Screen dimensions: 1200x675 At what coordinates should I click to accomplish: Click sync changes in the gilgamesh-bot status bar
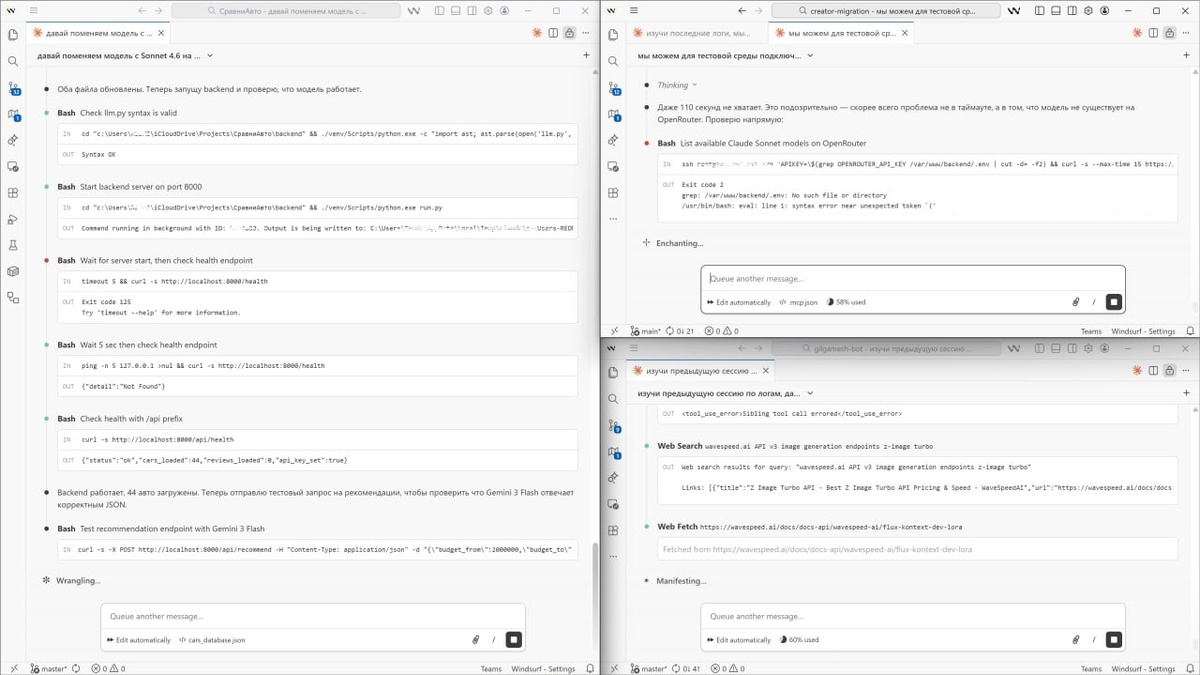pos(685,669)
